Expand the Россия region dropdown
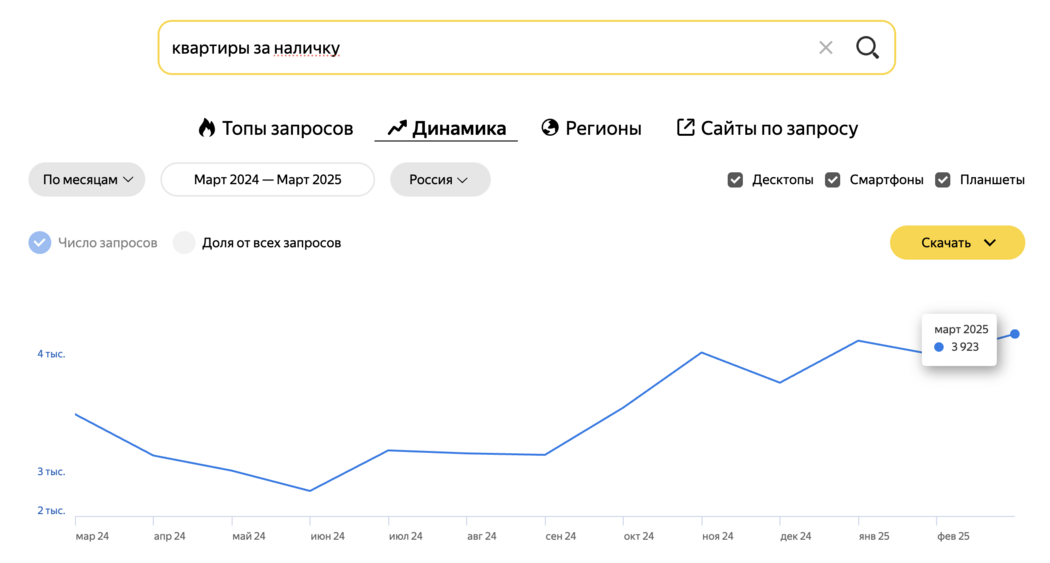 (x=440, y=179)
